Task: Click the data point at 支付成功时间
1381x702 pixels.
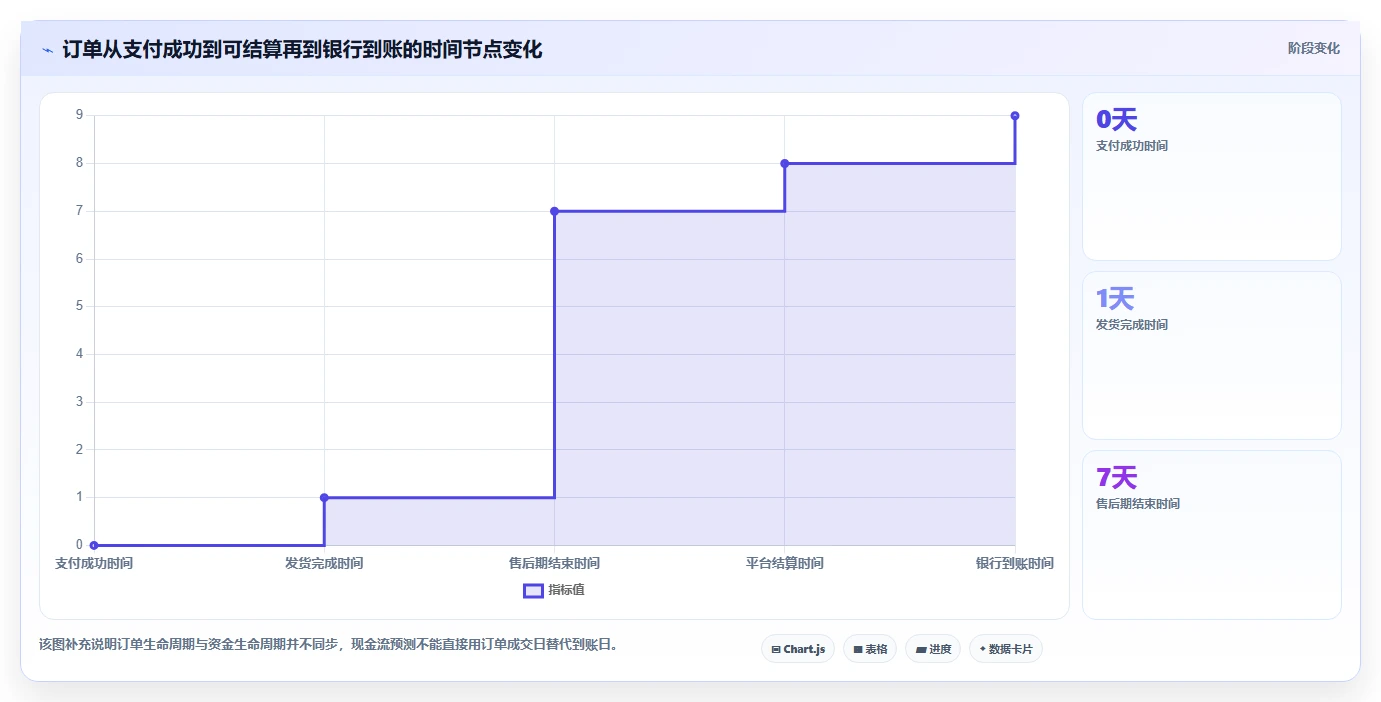Action: [x=94, y=545]
